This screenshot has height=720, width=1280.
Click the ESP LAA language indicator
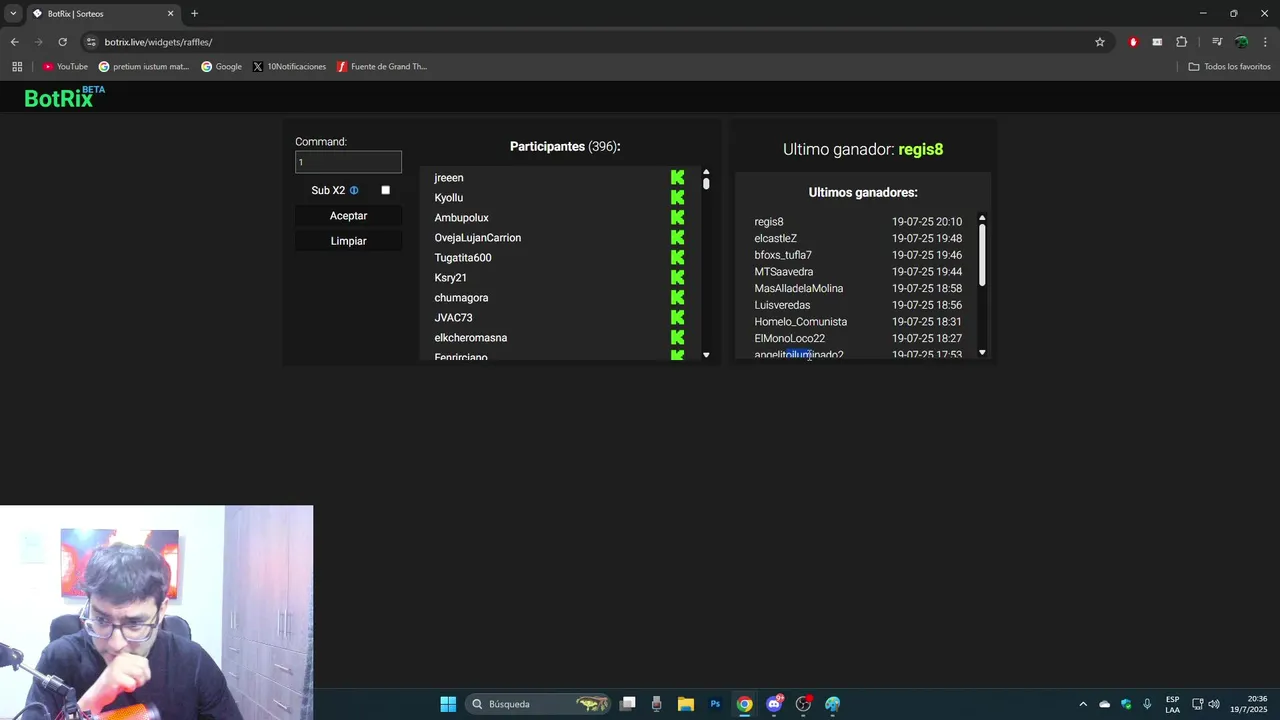click(x=1172, y=704)
